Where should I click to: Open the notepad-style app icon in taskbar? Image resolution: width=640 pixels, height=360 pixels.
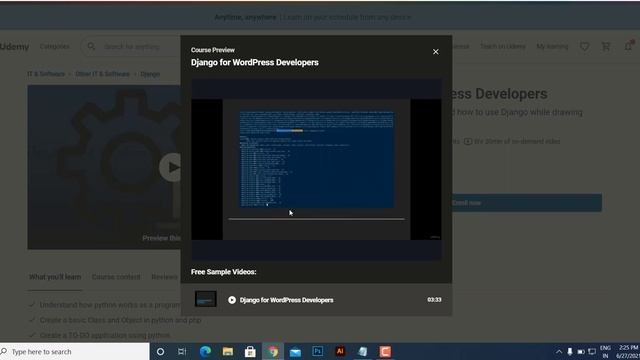coord(362,351)
